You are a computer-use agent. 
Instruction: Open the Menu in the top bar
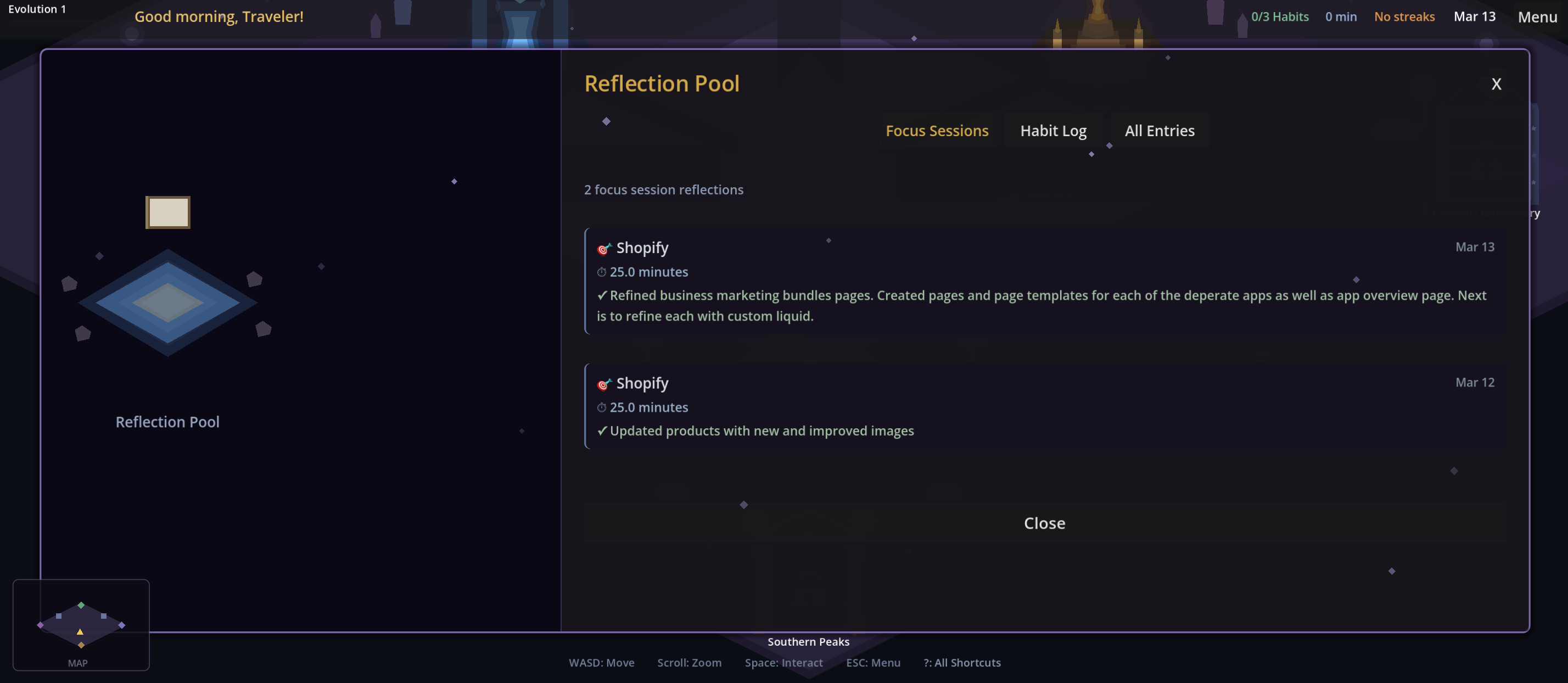coord(1537,17)
